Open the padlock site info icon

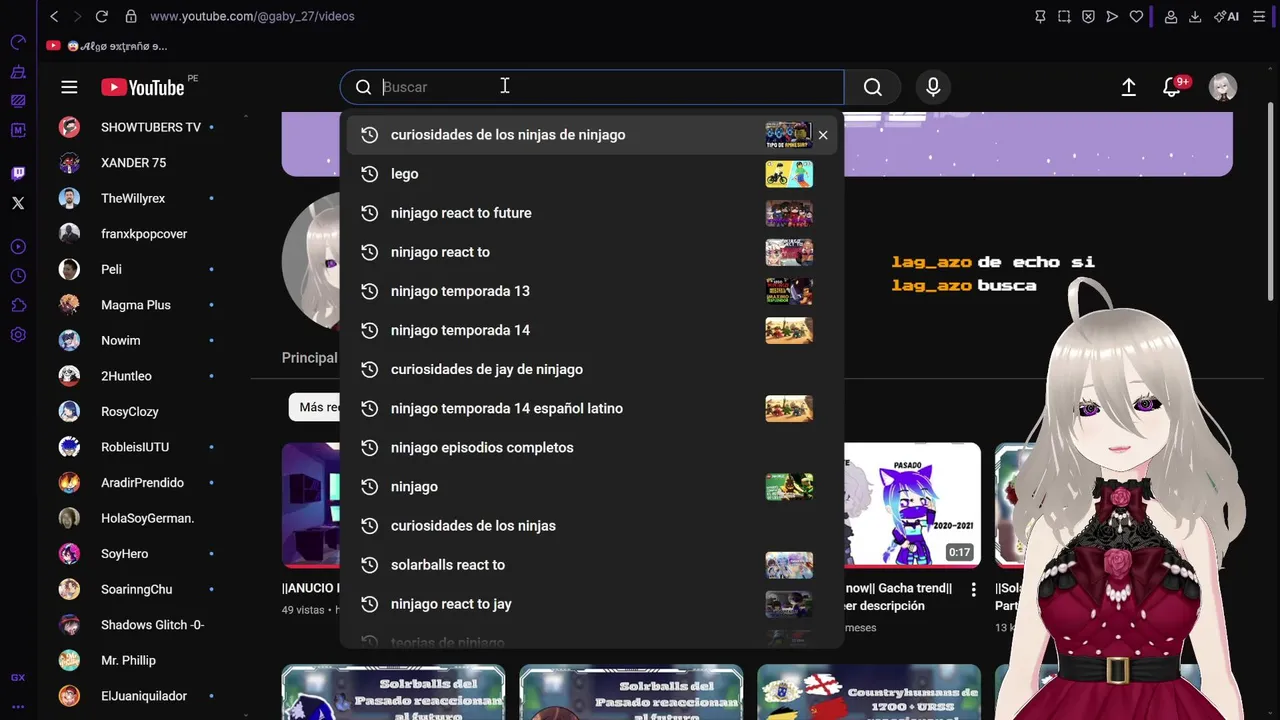coord(131,16)
